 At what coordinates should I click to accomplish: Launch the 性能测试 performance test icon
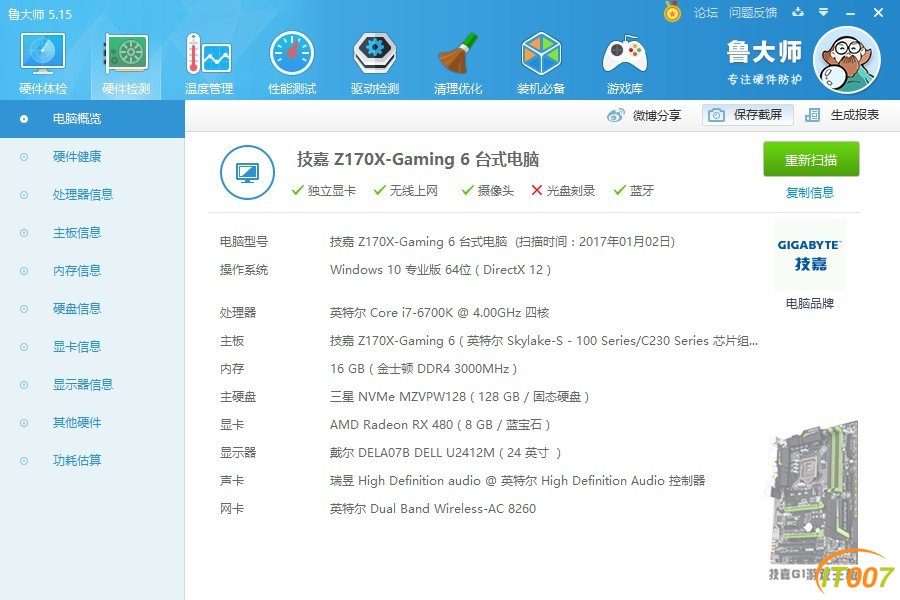click(292, 63)
